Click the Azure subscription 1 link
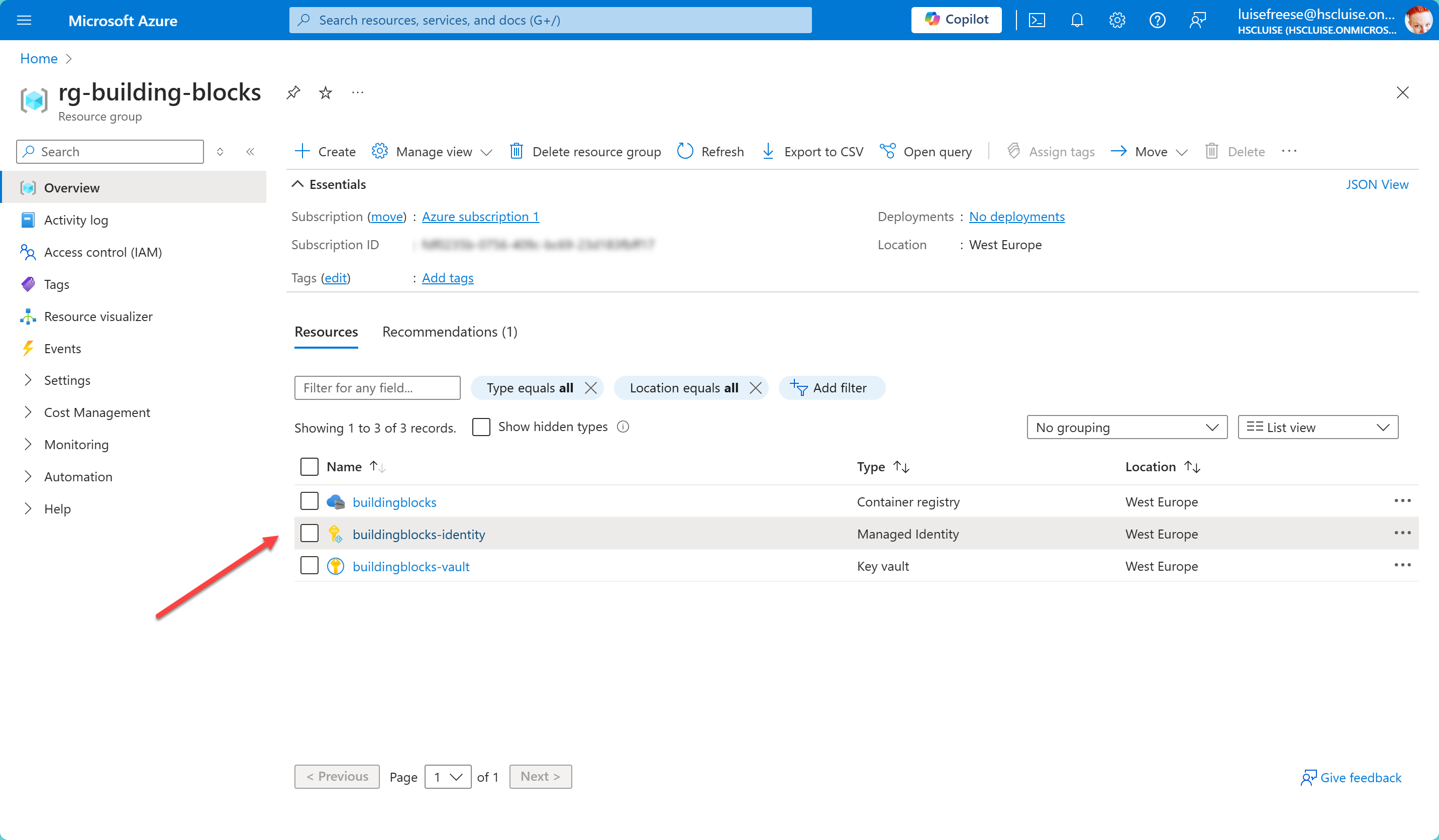 [x=479, y=215]
